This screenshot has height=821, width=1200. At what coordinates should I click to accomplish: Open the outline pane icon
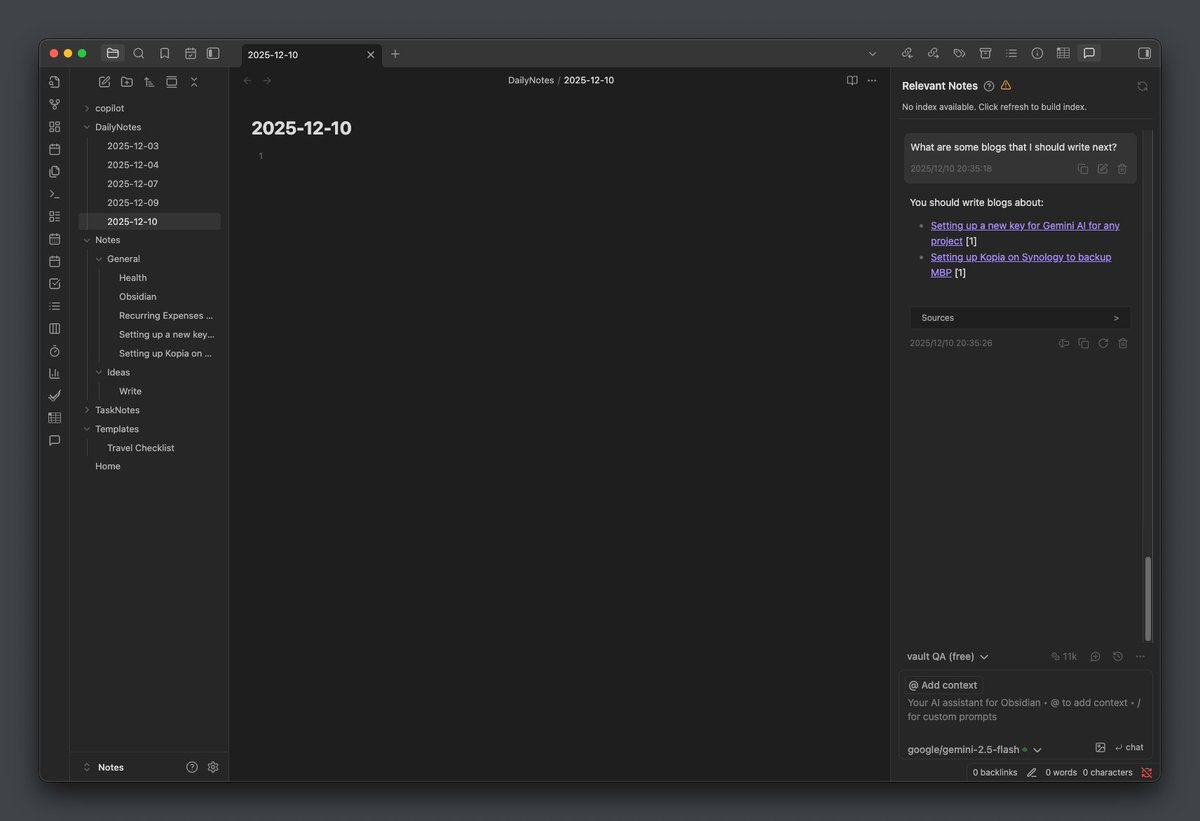coord(1011,53)
